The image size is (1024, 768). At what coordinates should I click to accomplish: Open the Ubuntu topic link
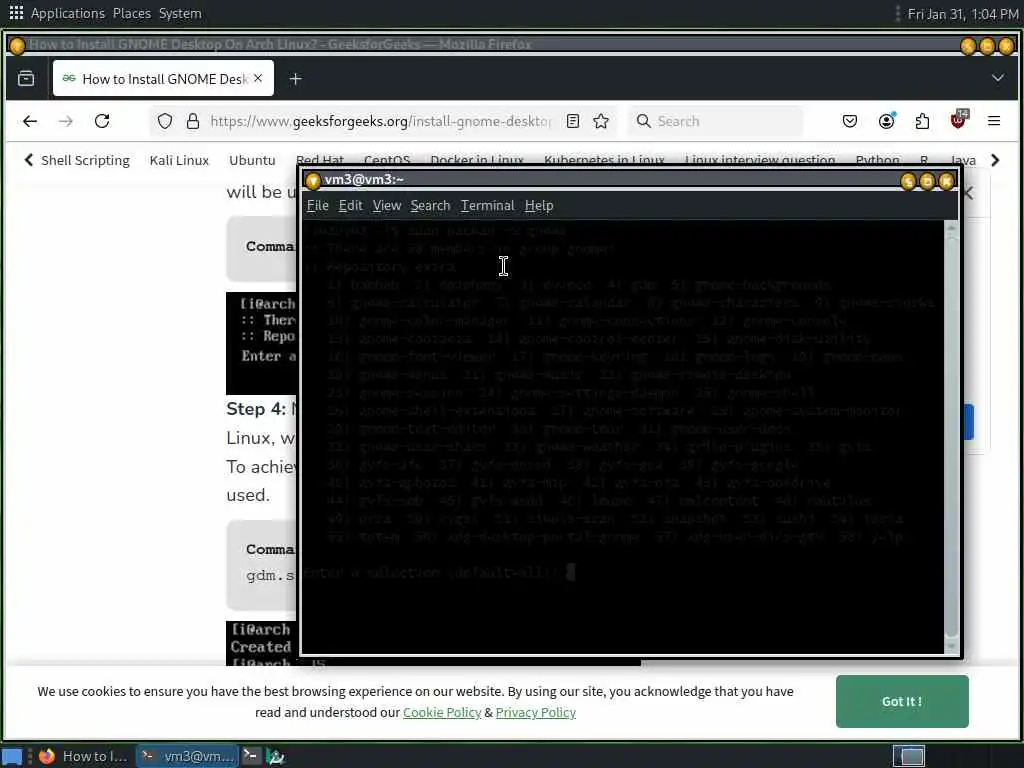252,160
